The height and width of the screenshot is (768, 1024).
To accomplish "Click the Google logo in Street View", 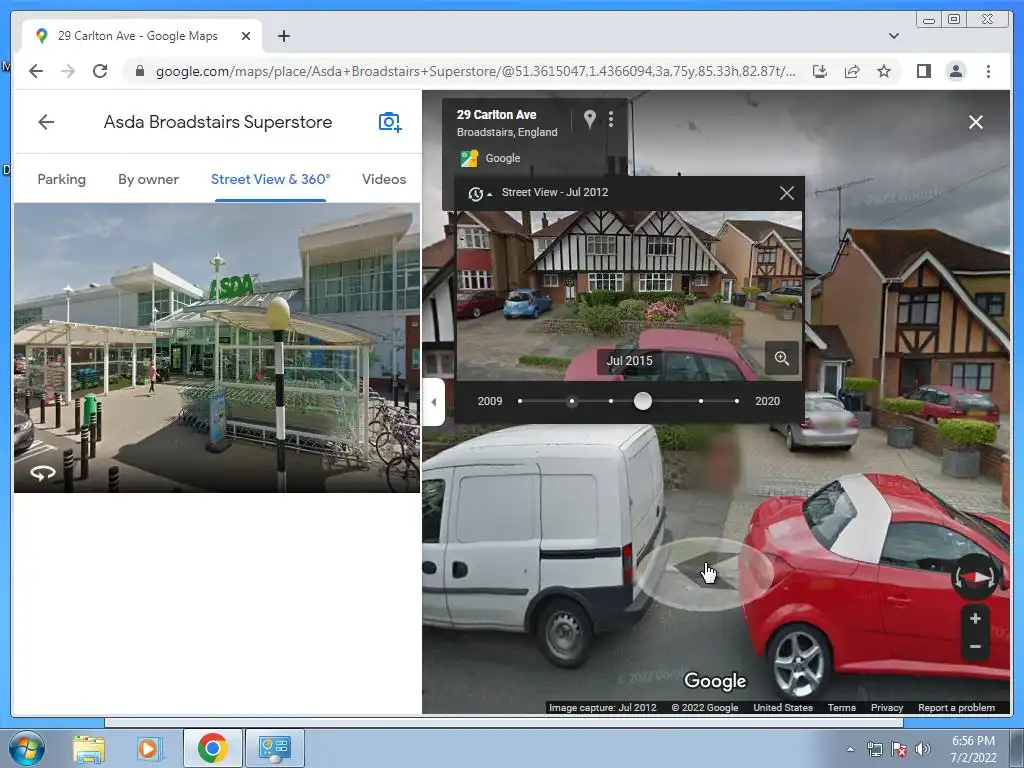I will click(x=714, y=681).
